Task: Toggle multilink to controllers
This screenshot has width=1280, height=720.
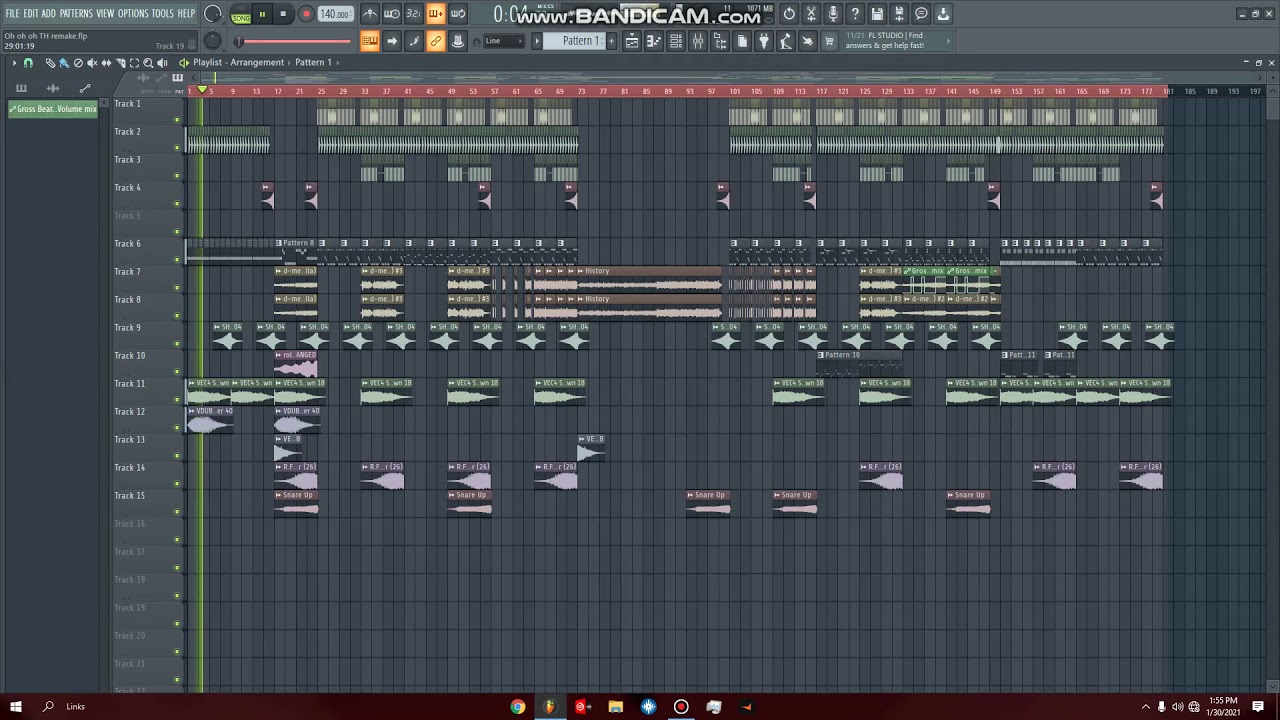Action: [458, 41]
